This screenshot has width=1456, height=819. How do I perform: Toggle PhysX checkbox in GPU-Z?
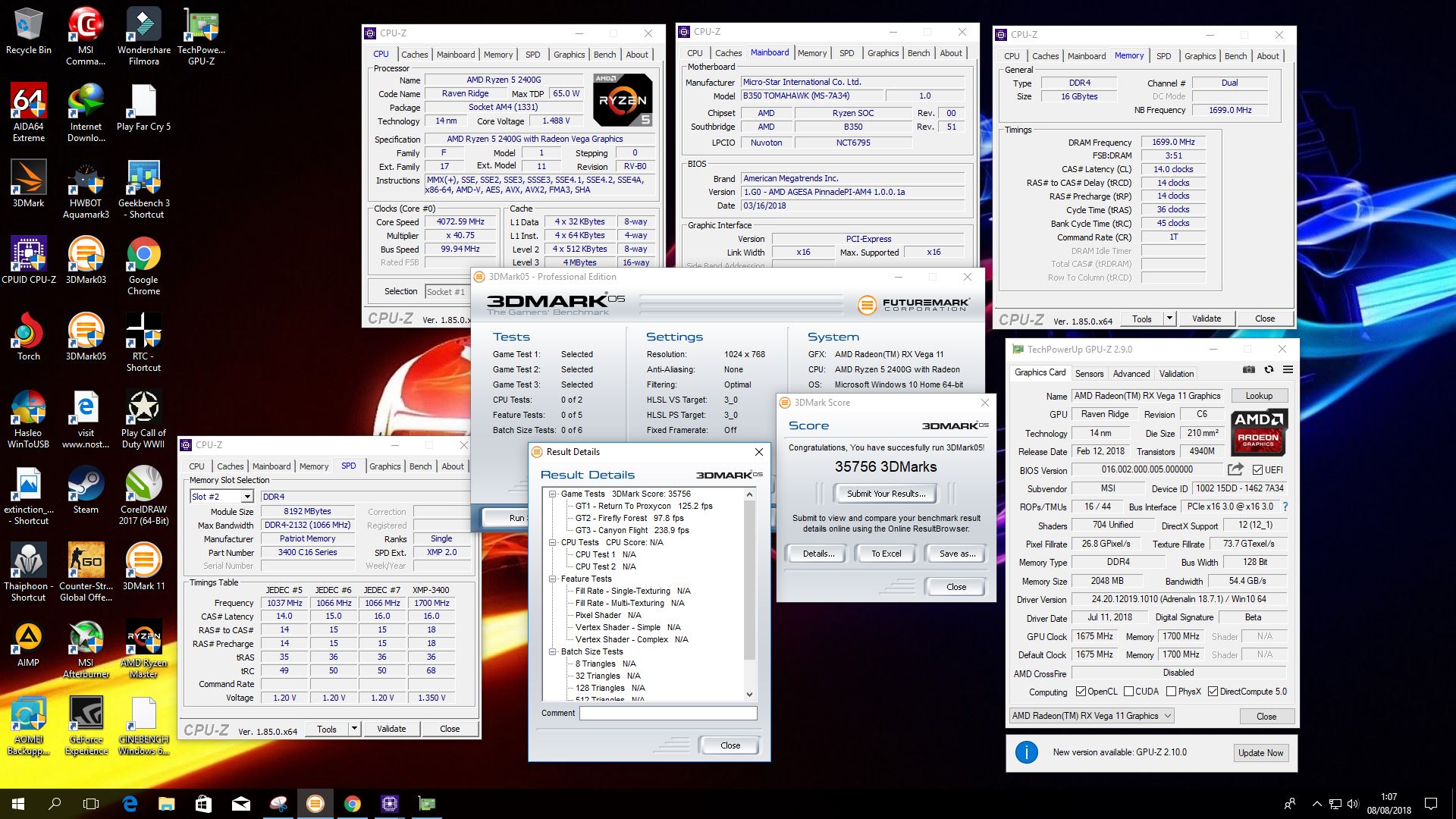coord(1171,692)
